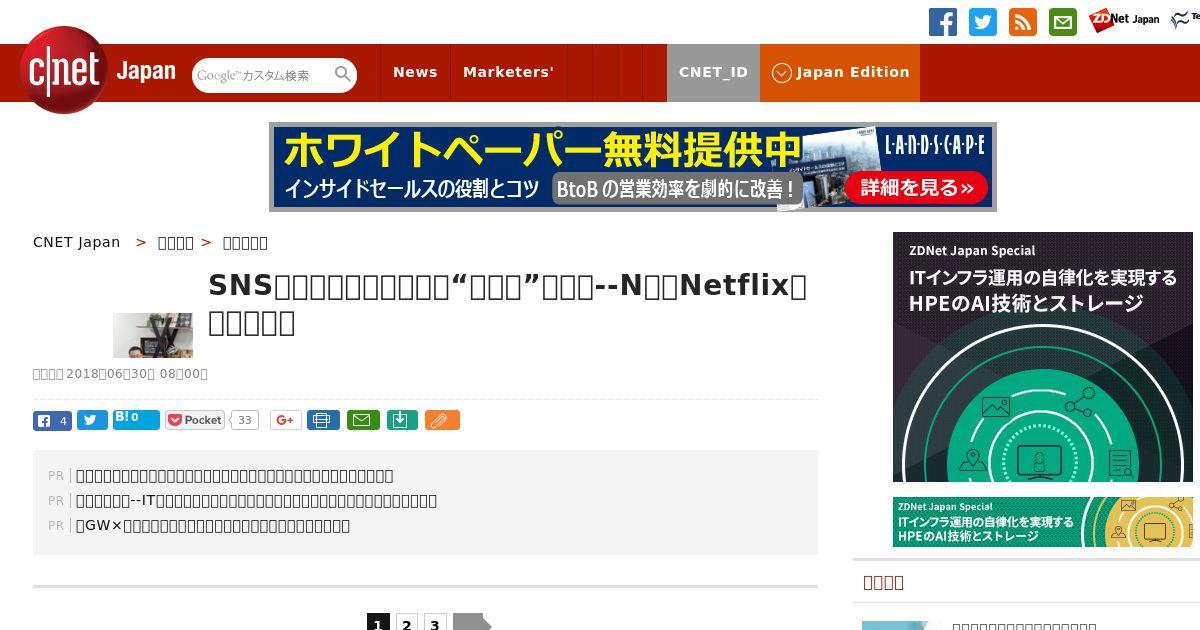This screenshot has height=630, width=1200.
Task: Go to CNET Japan breadcrumb link
Action: coord(77,242)
